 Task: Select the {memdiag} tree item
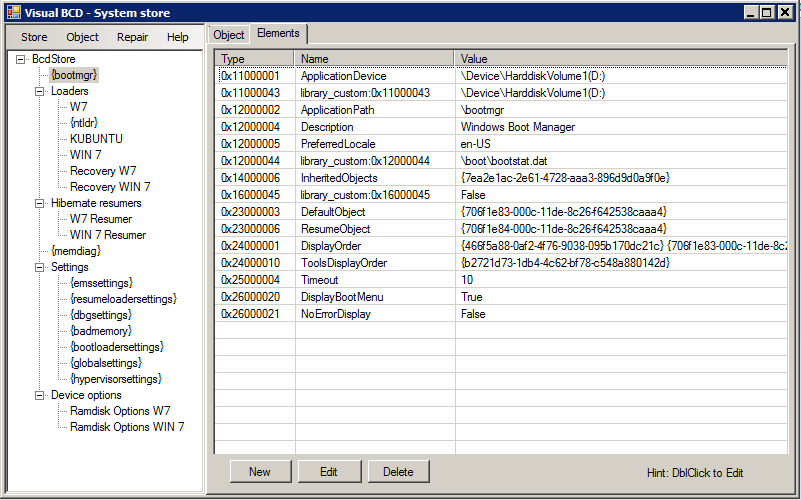[76, 251]
